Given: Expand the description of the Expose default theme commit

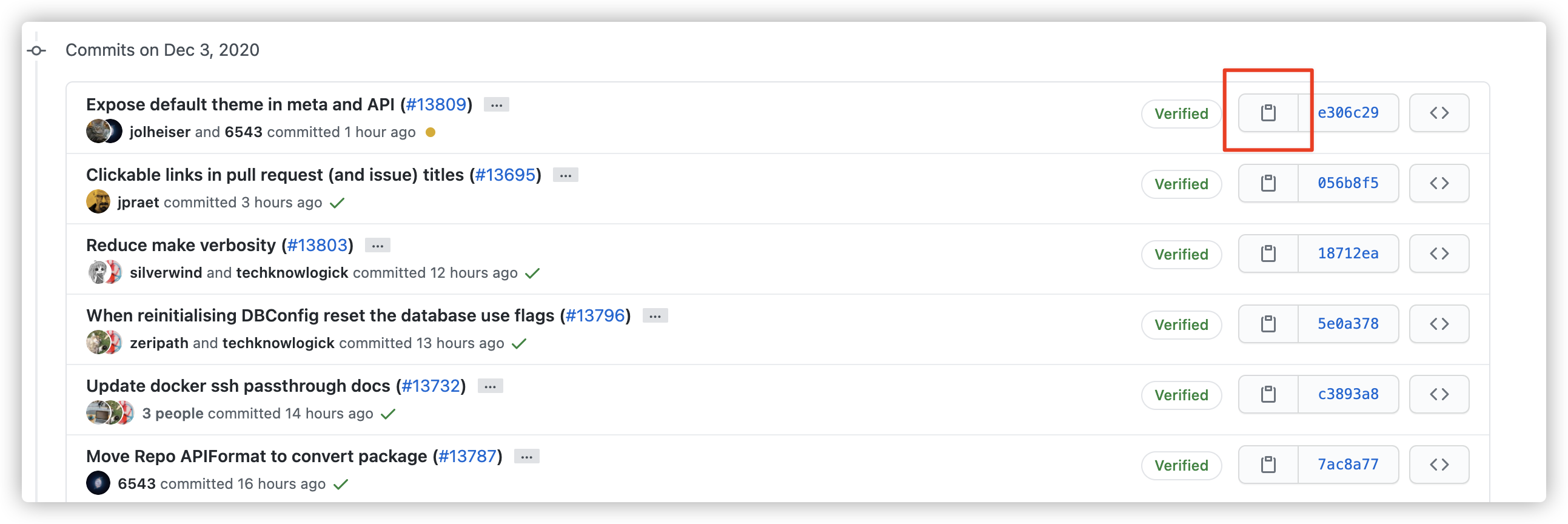Looking at the screenshot, I should click(496, 104).
